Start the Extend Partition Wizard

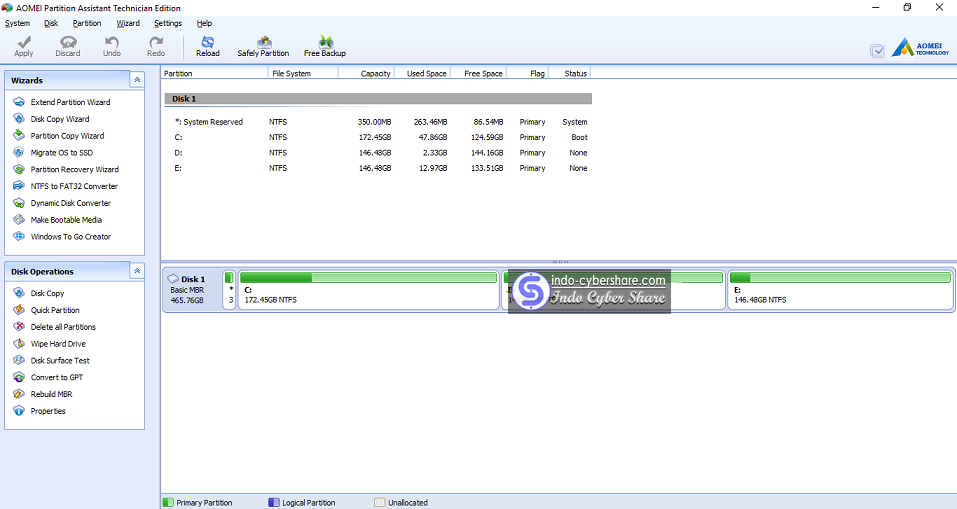tap(70, 102)
